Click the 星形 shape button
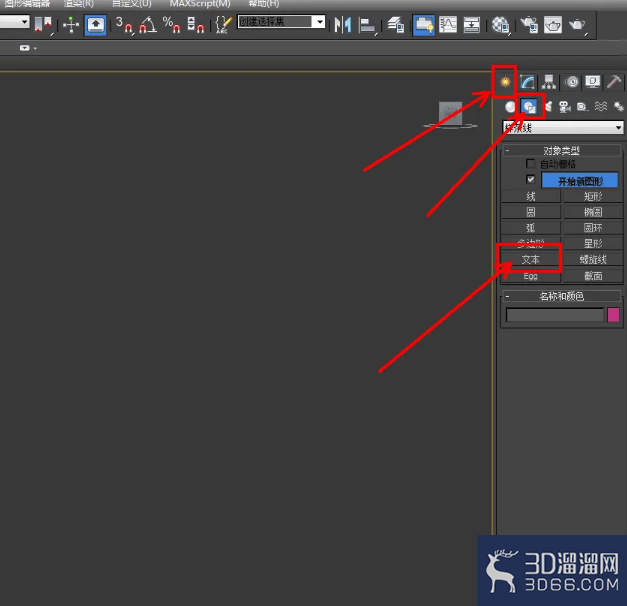This screenshot has height=606, width=627. tap(593, 243)
